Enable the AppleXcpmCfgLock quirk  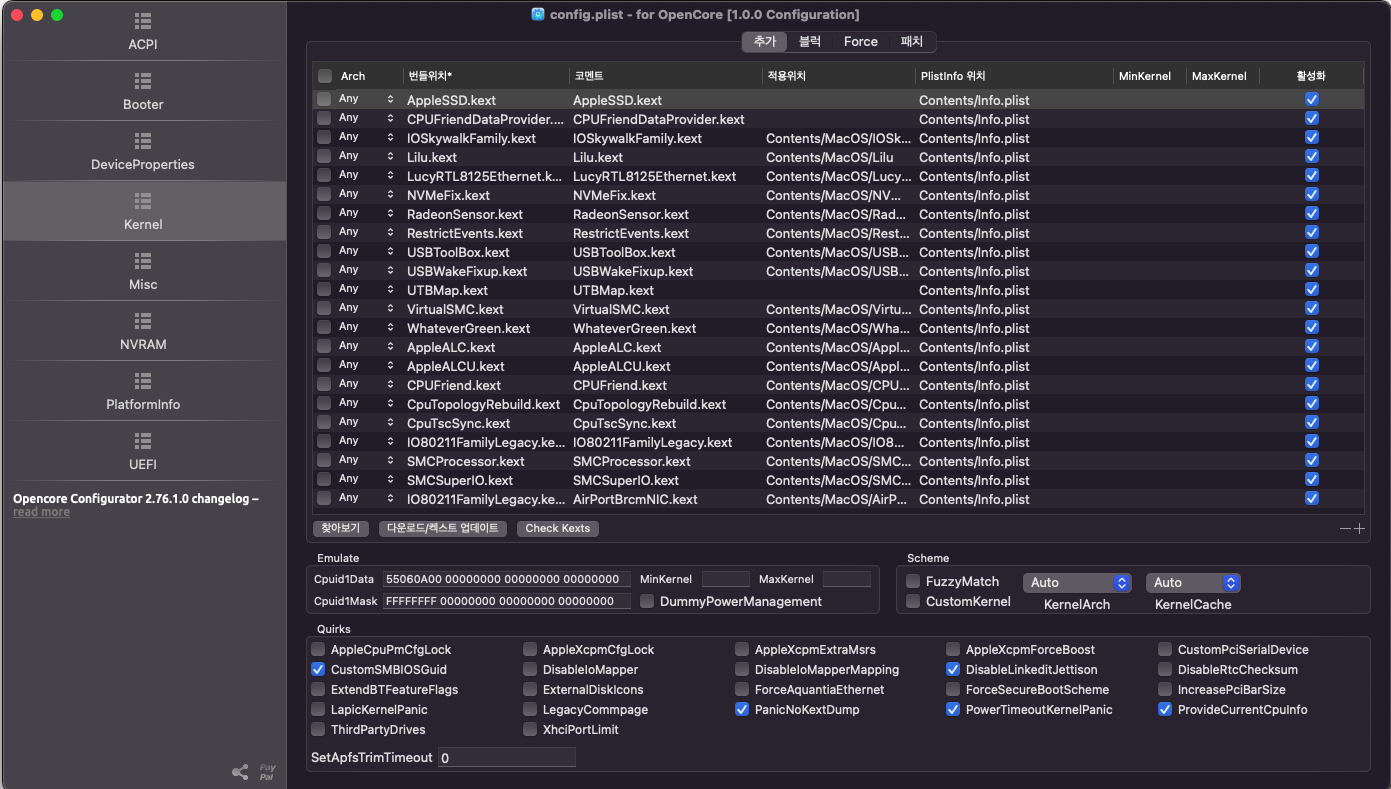(x=530, y=649)
